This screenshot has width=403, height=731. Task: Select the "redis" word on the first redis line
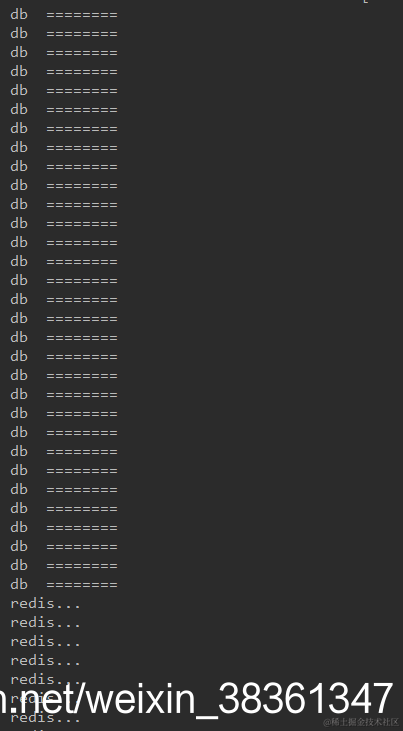32,604
